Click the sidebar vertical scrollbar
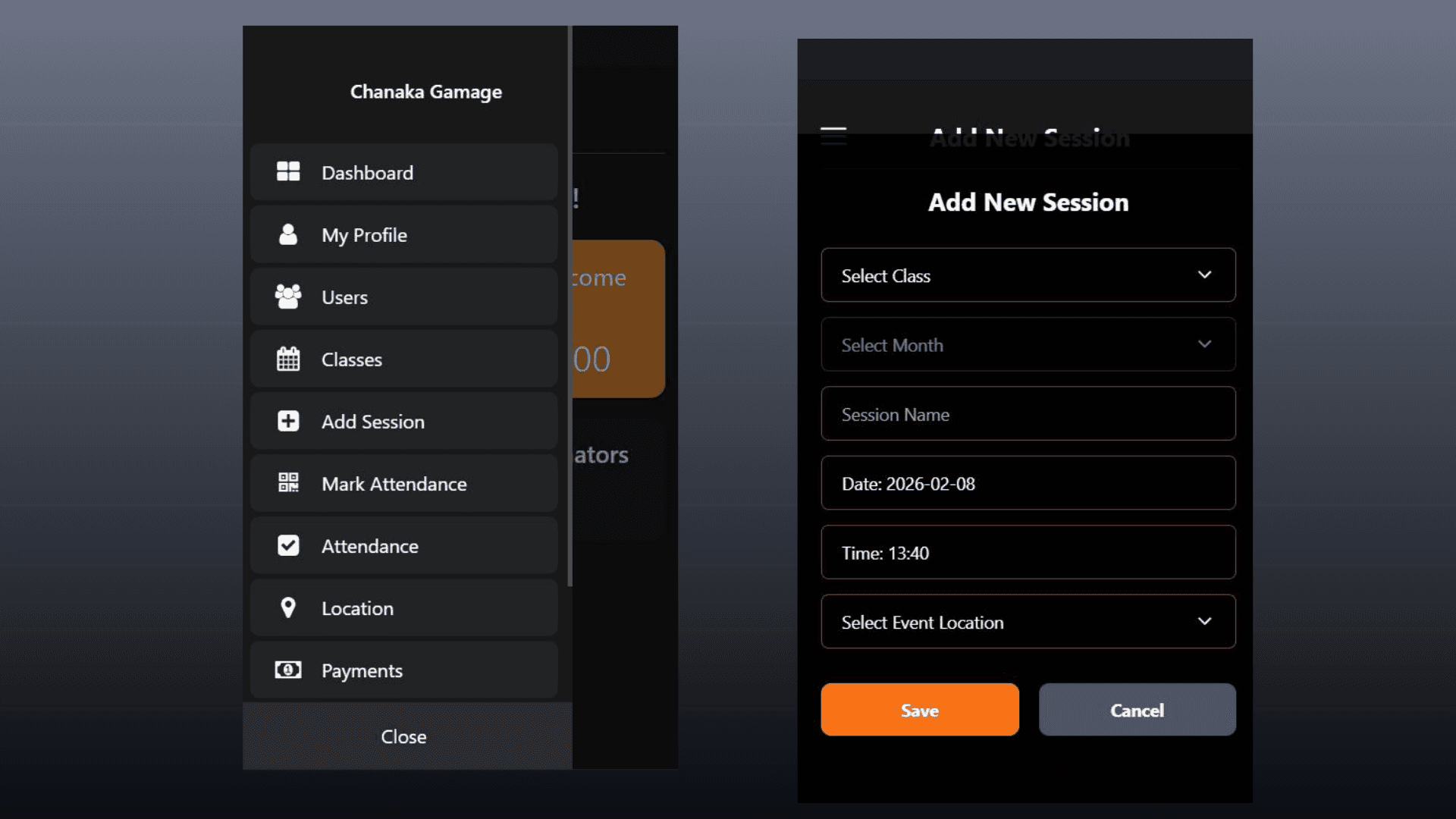 pos(570,306)
